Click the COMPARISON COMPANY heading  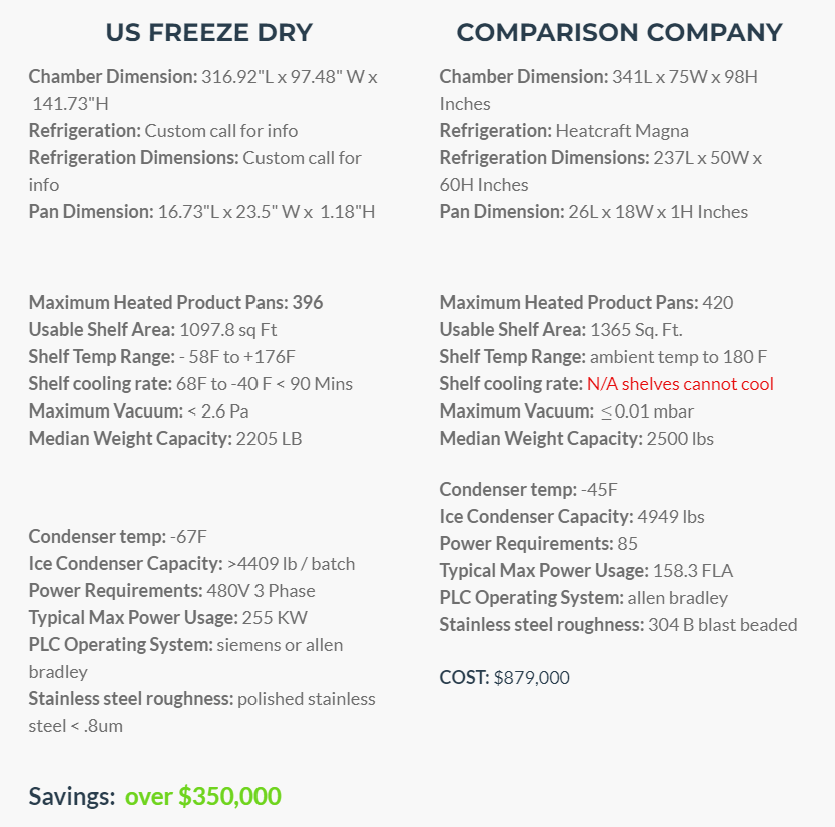pos(619,32)
